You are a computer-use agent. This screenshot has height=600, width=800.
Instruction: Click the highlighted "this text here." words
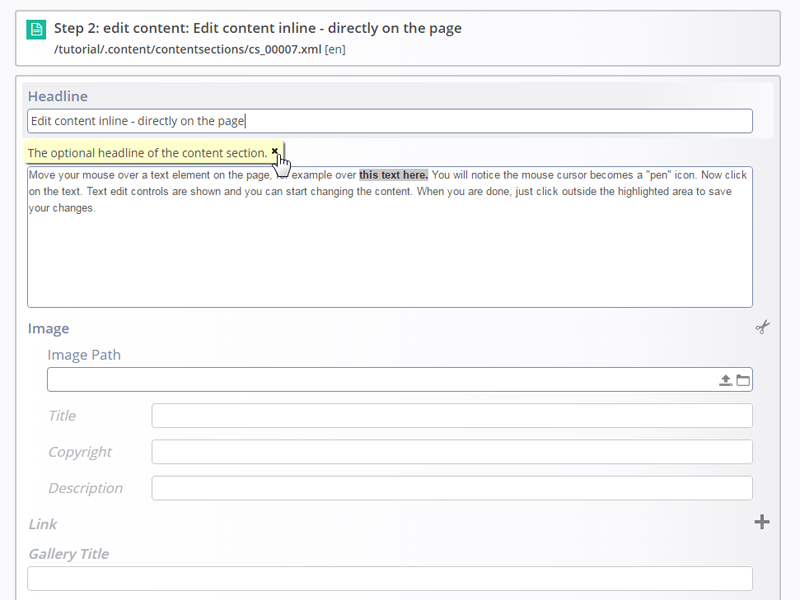pyautogui.click(x=393, y=175)
